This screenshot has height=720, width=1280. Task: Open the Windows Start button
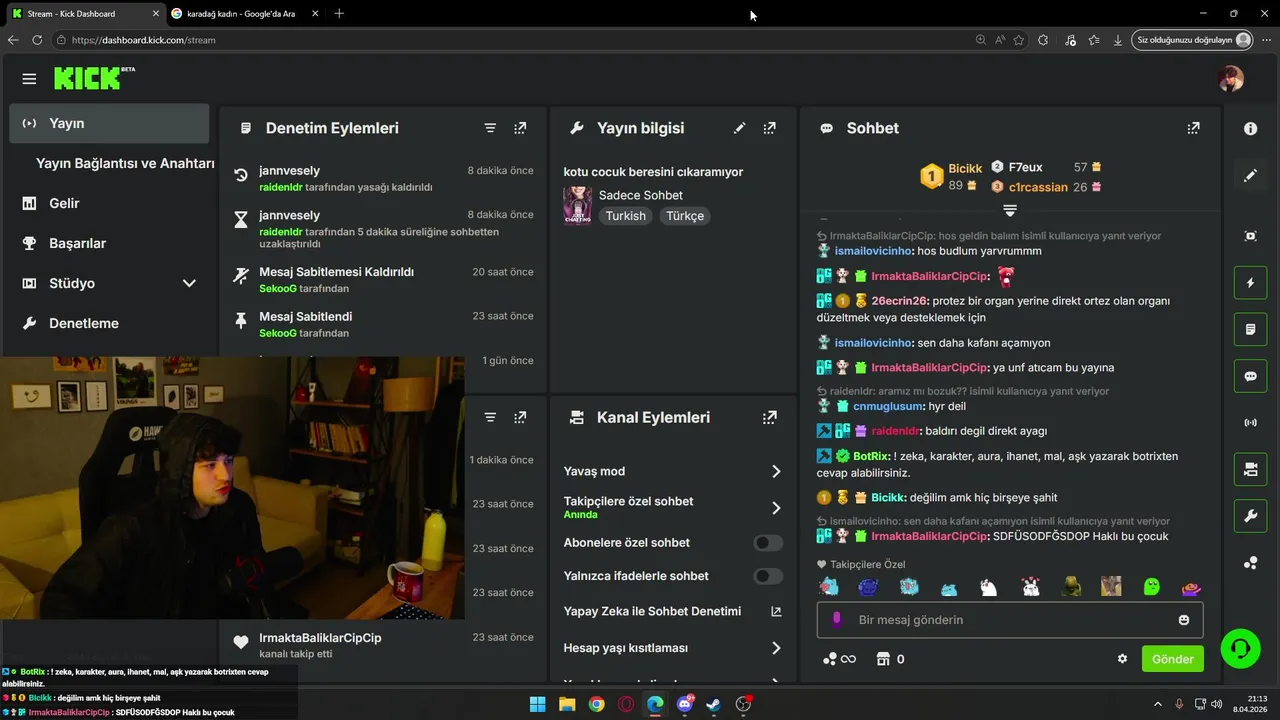(537, 704)
